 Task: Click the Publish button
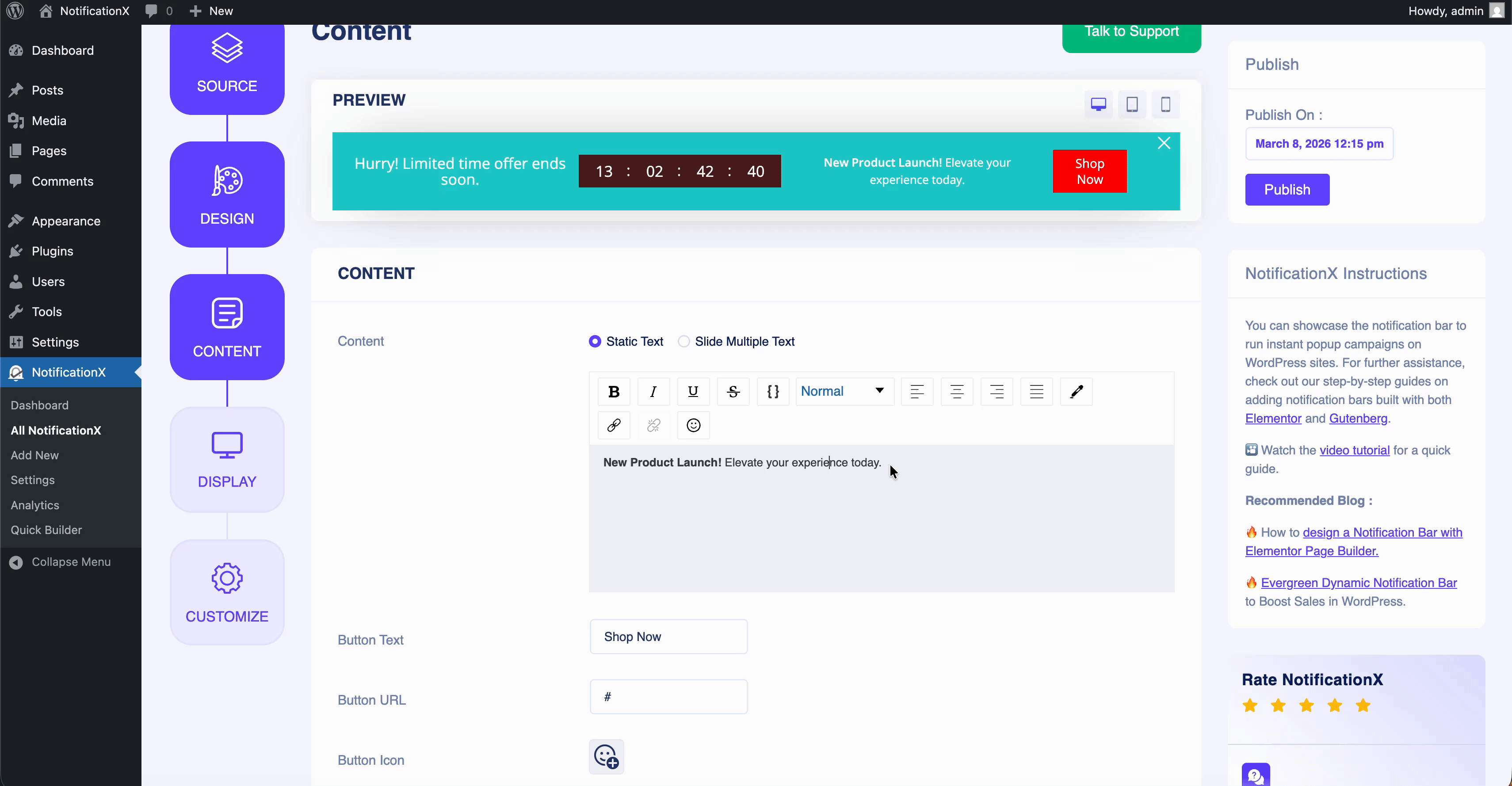1287,189
